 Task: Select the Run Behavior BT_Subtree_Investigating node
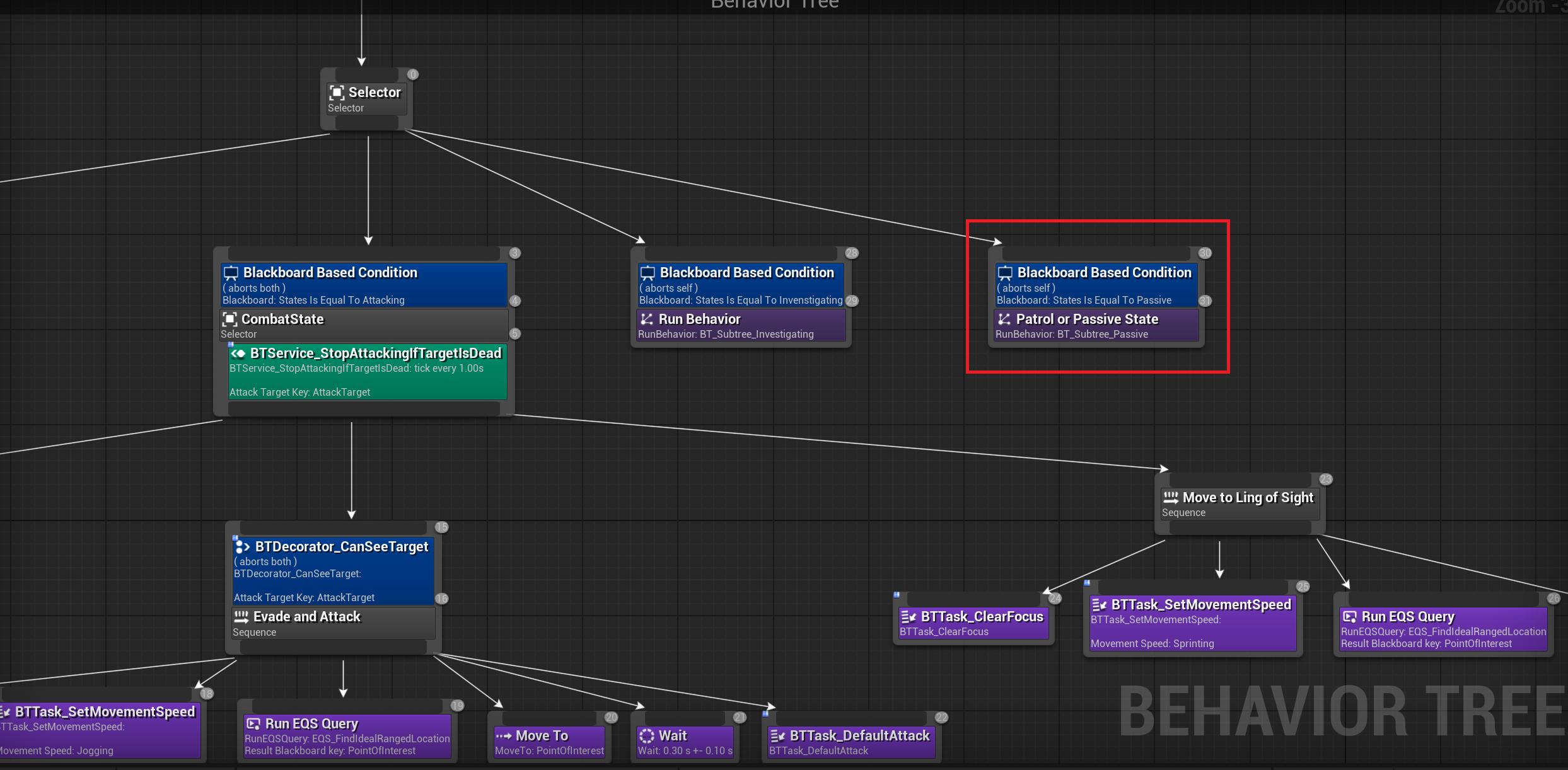pos(740,325)
